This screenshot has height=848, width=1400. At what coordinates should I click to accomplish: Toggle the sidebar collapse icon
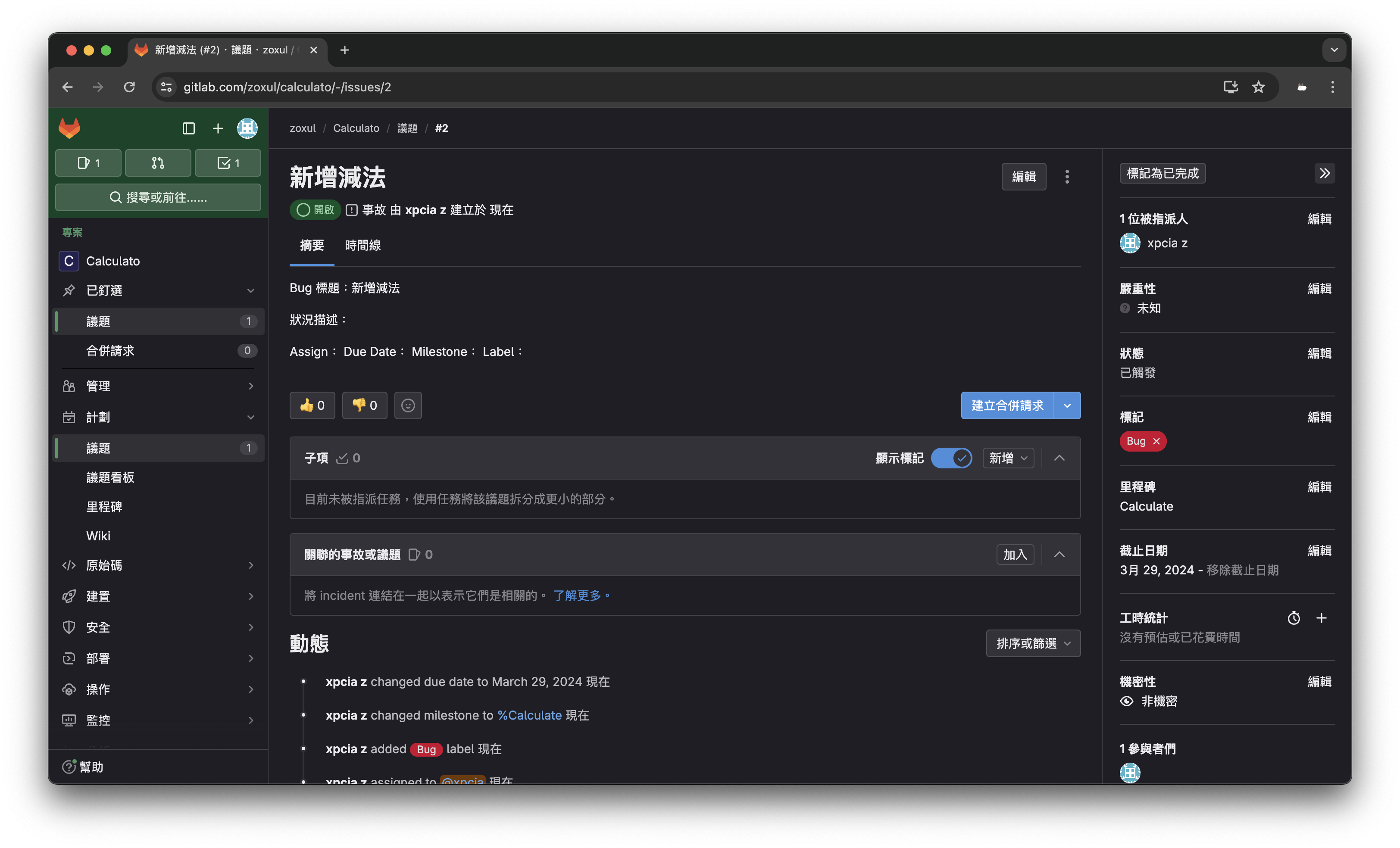click(189, 128)
